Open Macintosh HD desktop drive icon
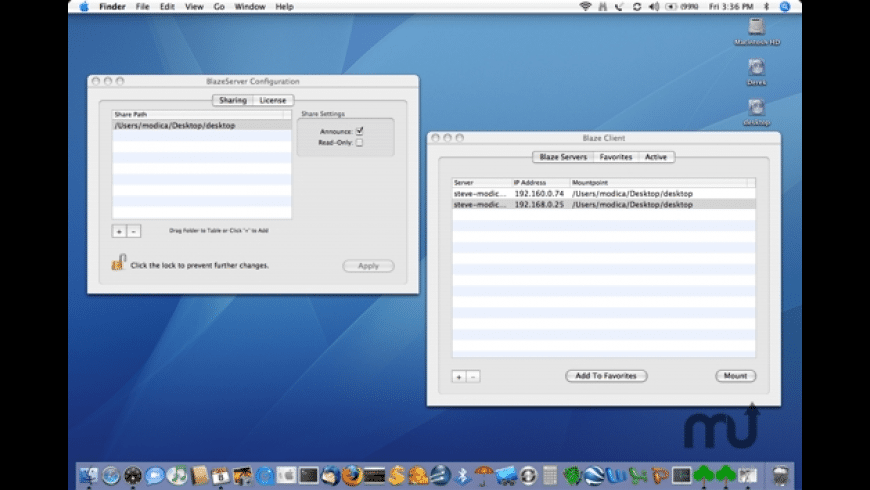Image resolution: width=870 pixels, height=490 pixels. (757, 27)
